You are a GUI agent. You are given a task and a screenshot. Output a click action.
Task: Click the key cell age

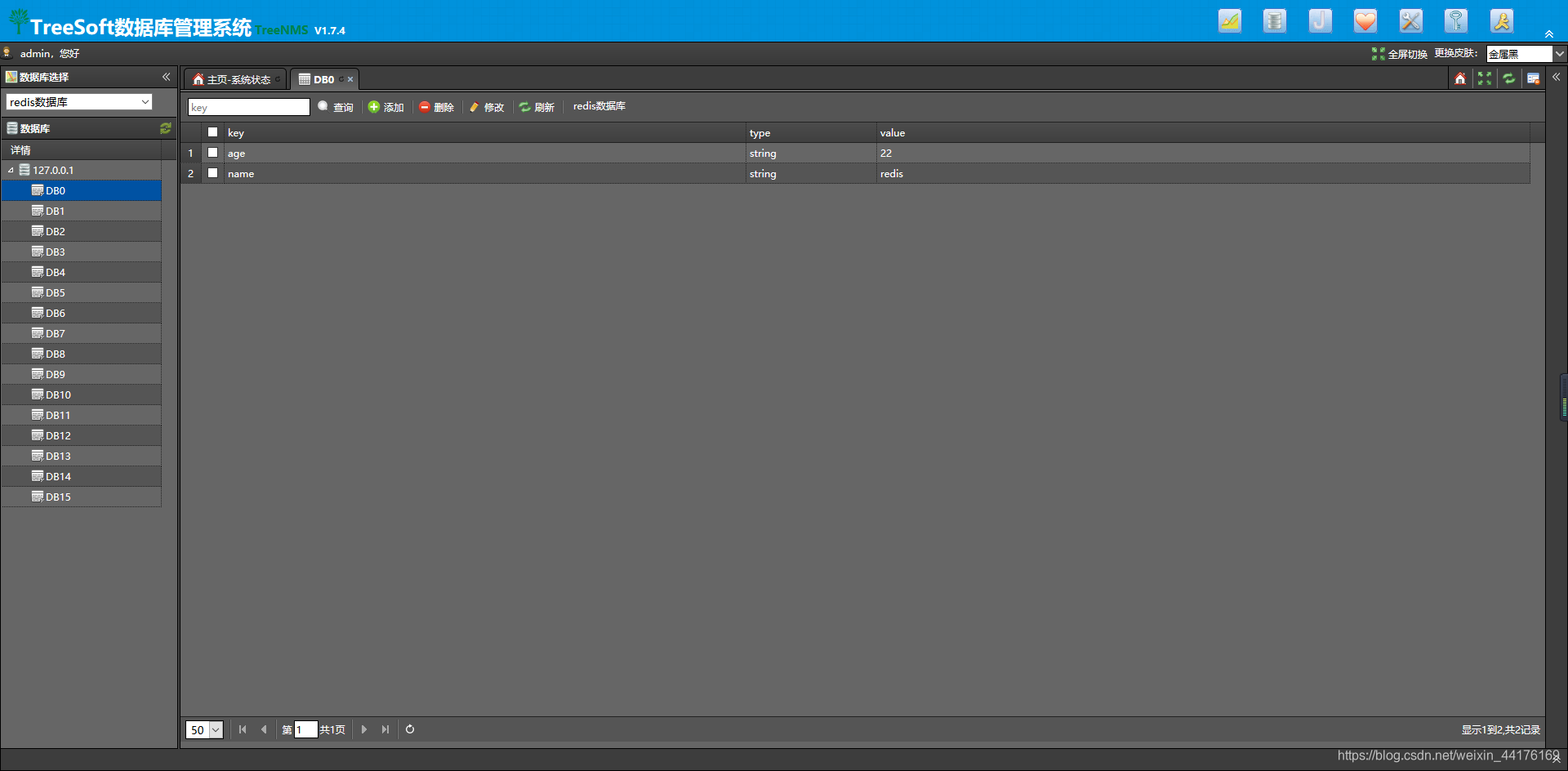click(485, 153)
